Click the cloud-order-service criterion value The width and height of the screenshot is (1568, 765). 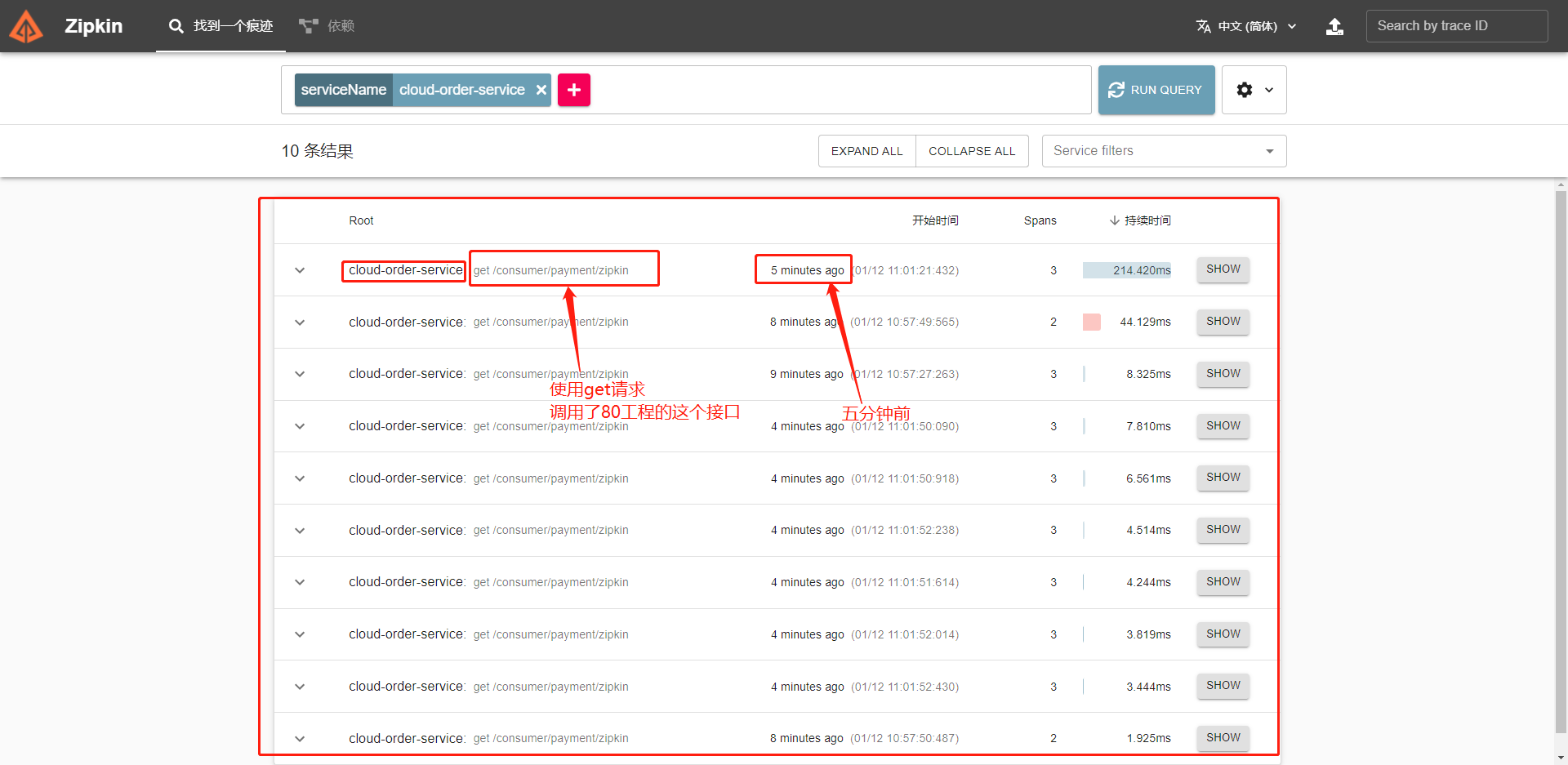pyautogui.click(x=462, y=90)
